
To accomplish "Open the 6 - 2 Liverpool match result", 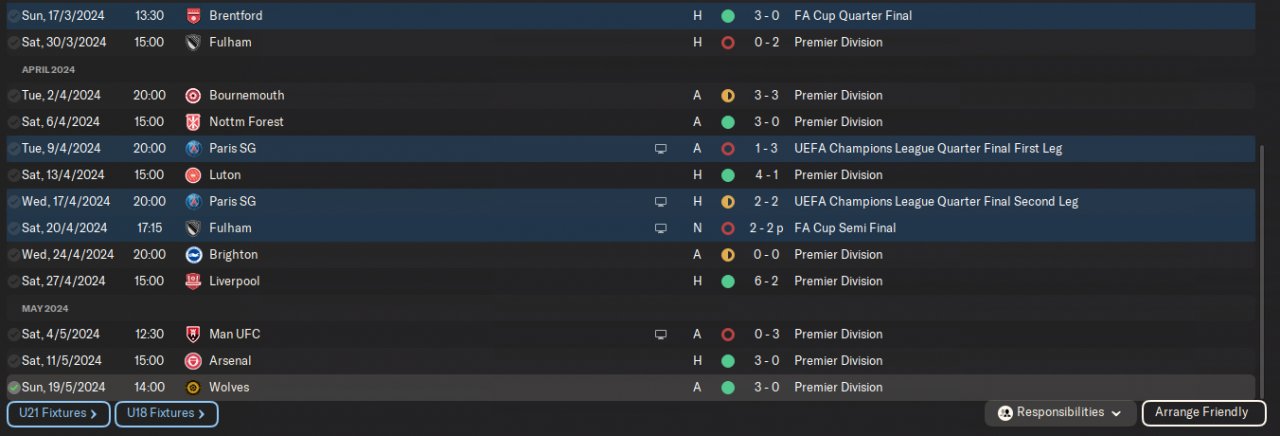I will (764, 281).
